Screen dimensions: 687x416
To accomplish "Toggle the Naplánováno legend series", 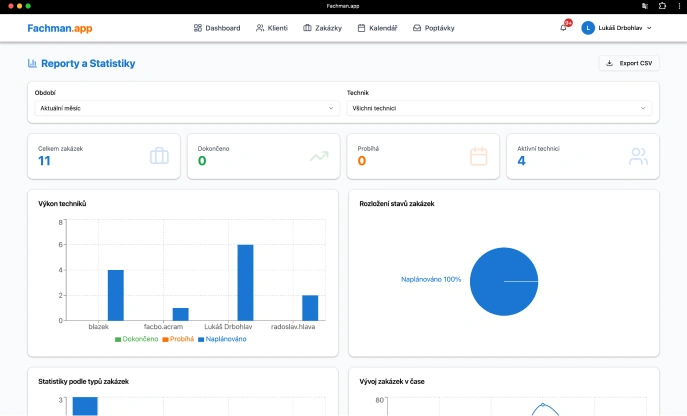I will pos(221,339).
